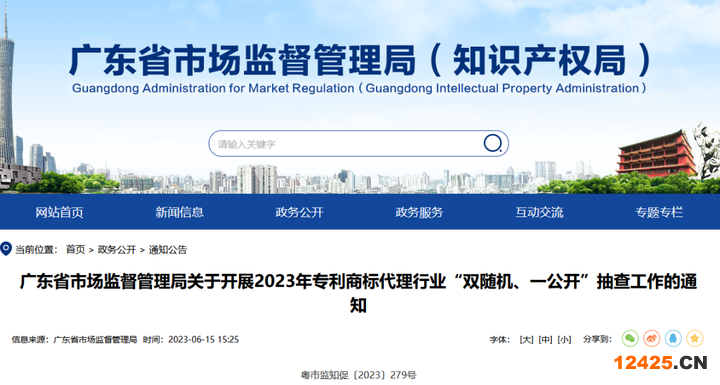Share to Qzone using the star icon
720x385 pixels.
point(695,339)
